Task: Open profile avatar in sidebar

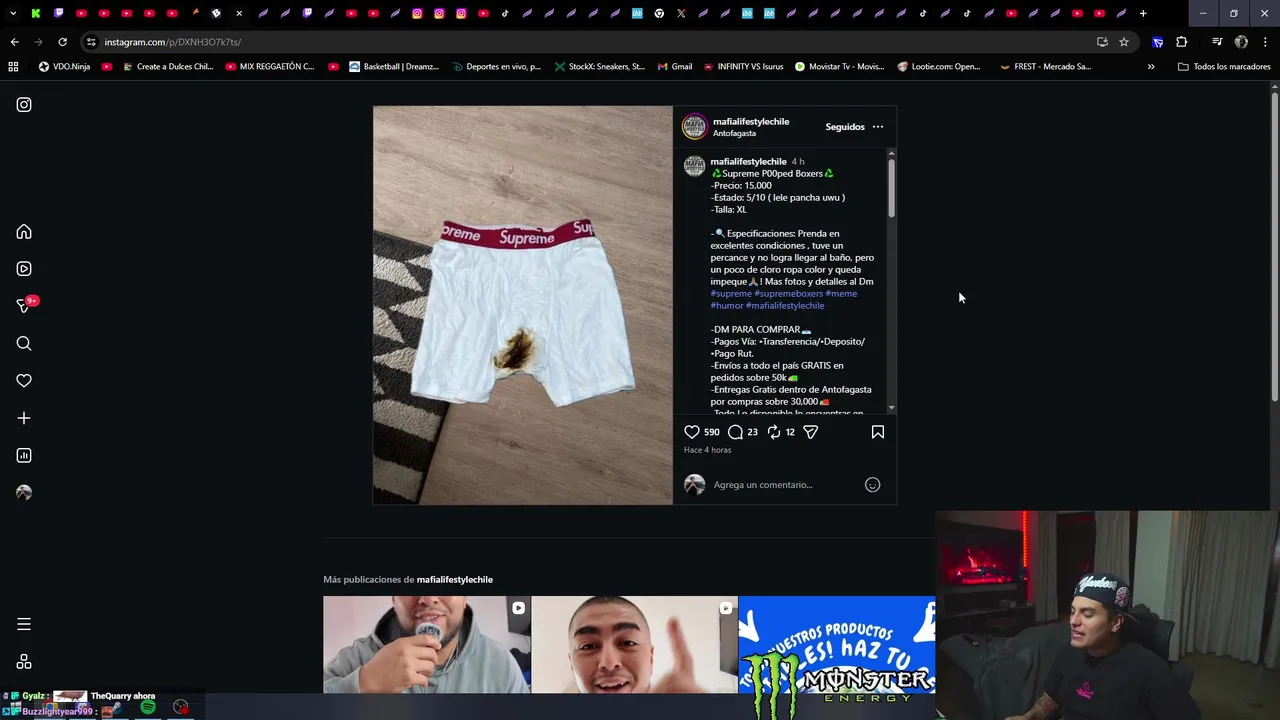Action: point(24,493)
